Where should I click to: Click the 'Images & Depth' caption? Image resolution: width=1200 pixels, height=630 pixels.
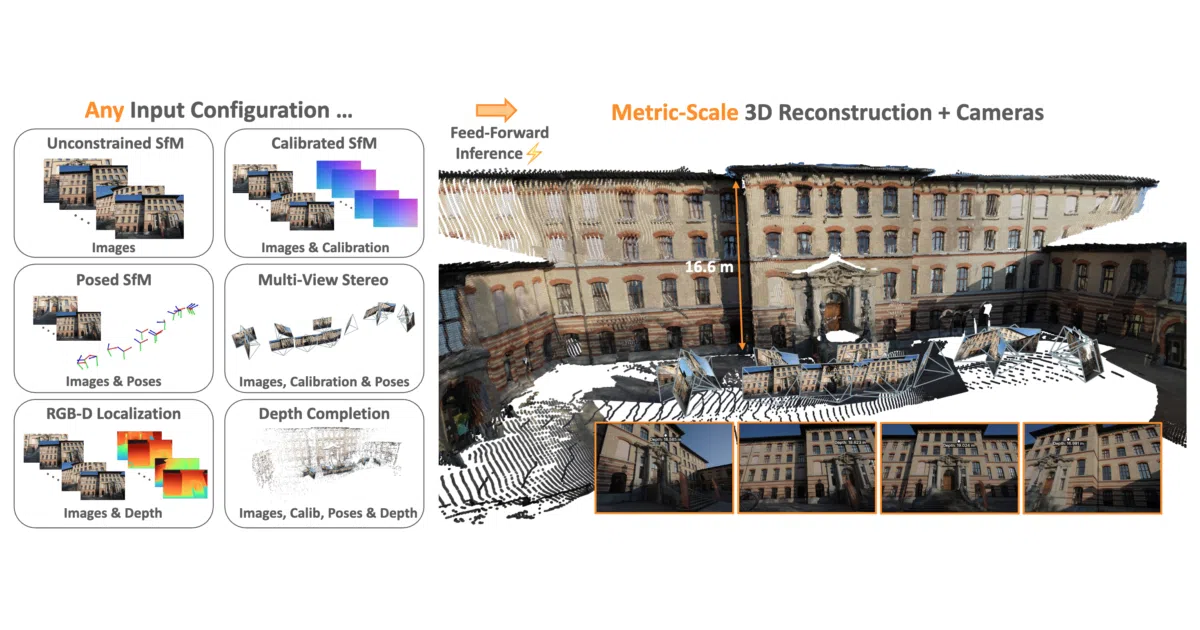(113, 514)
